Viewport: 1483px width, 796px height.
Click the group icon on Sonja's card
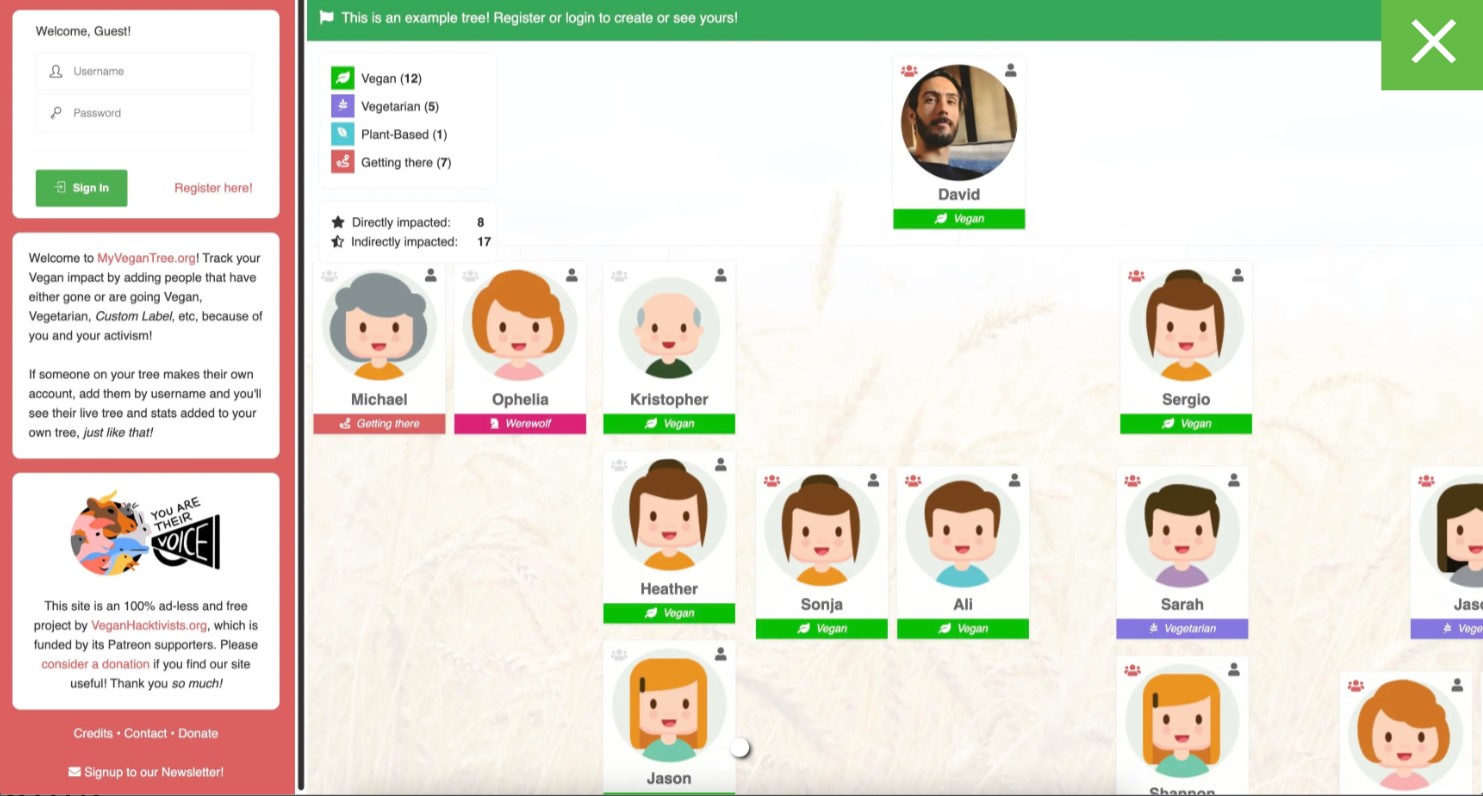pyautogui.click(x=772, y=481)
